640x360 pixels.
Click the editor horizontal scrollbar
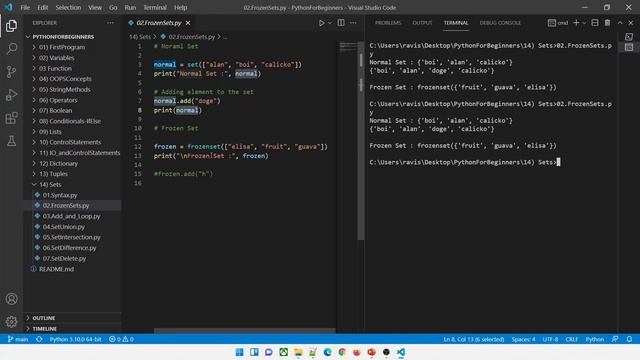coord(244,331)
